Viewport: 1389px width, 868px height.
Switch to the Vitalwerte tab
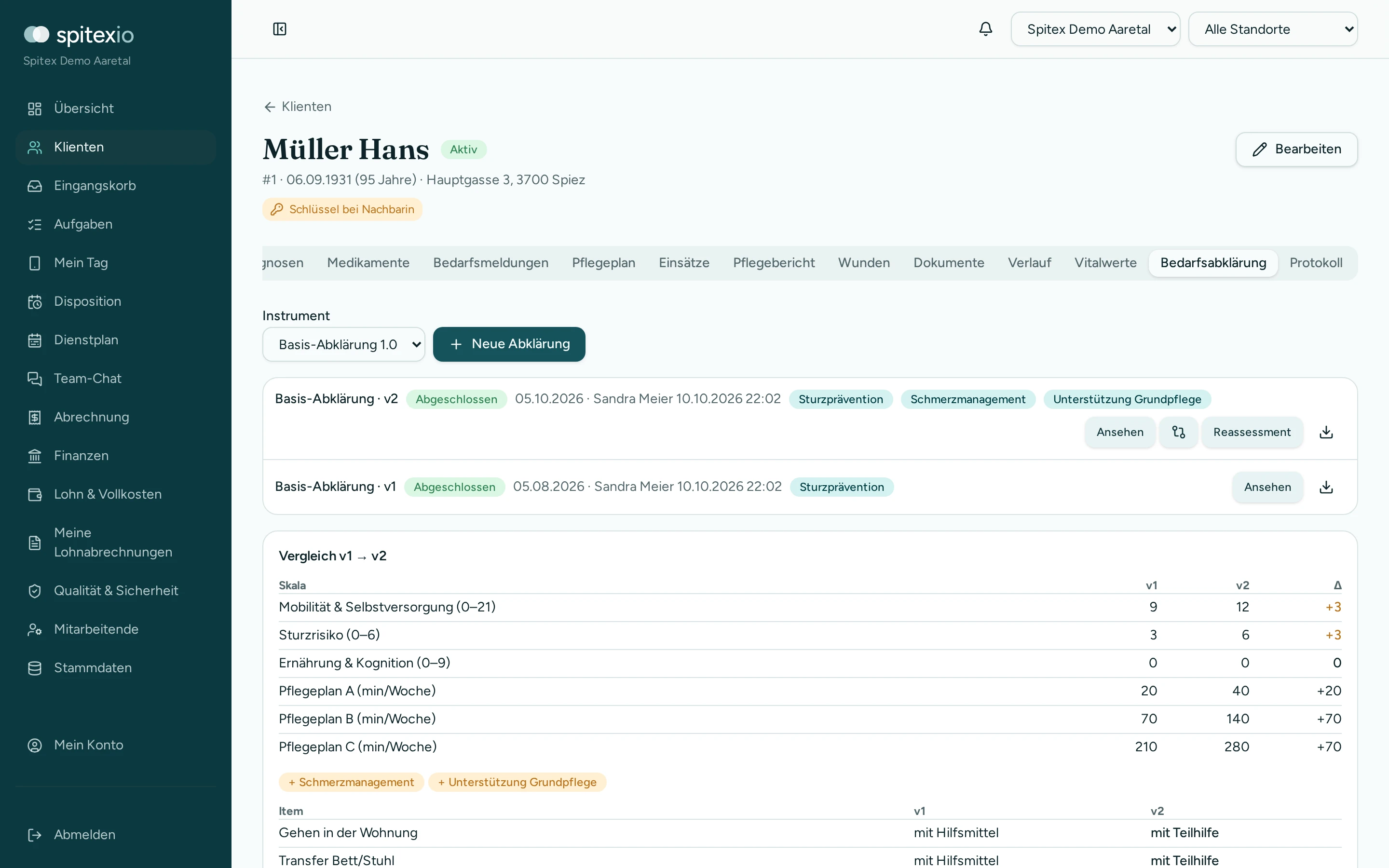coord(1105,262)
